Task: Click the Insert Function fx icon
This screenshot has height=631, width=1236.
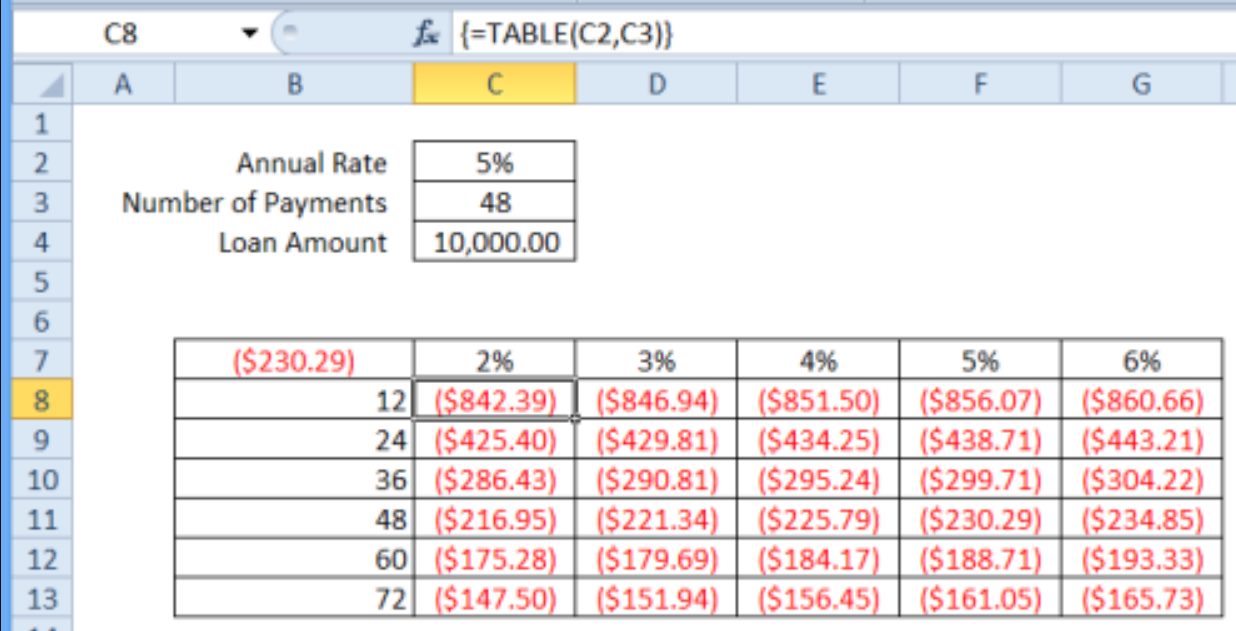Action: (x=425, y=33)
